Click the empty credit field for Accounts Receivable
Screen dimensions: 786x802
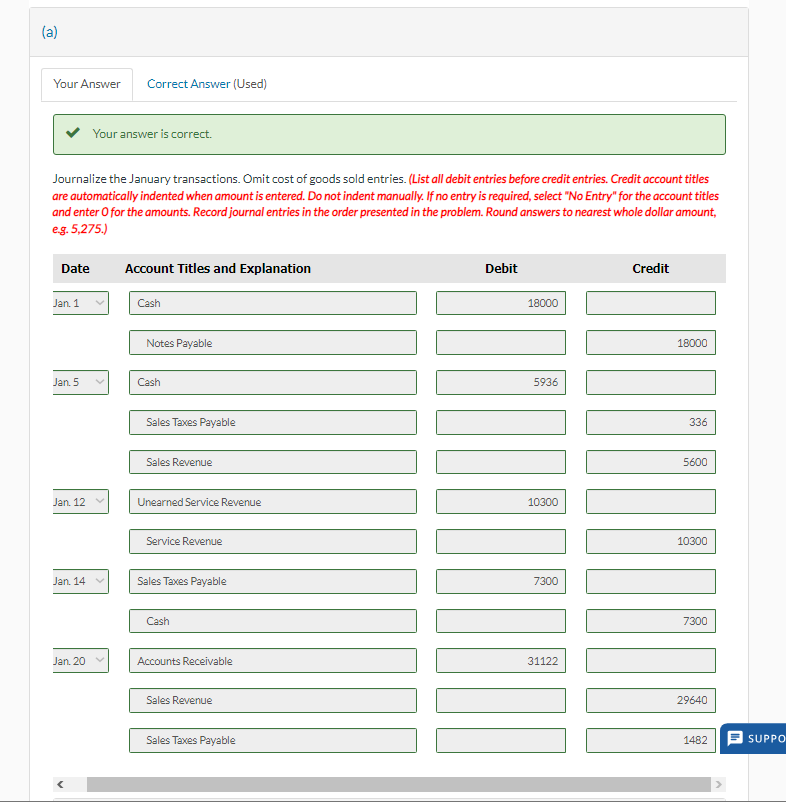[x=650, y=661]
